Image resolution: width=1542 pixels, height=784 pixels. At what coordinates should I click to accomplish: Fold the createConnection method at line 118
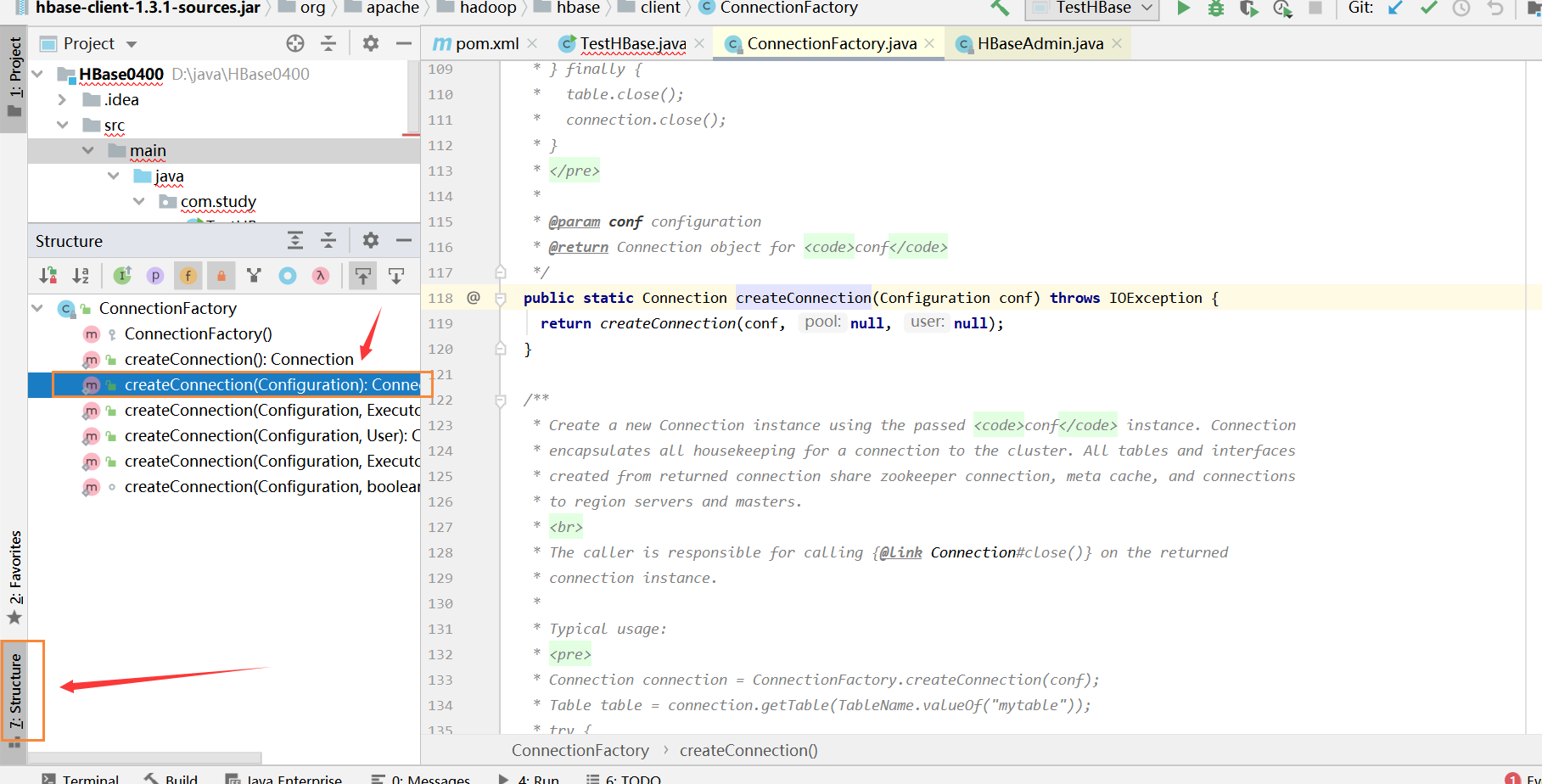(x=501, y=298)
